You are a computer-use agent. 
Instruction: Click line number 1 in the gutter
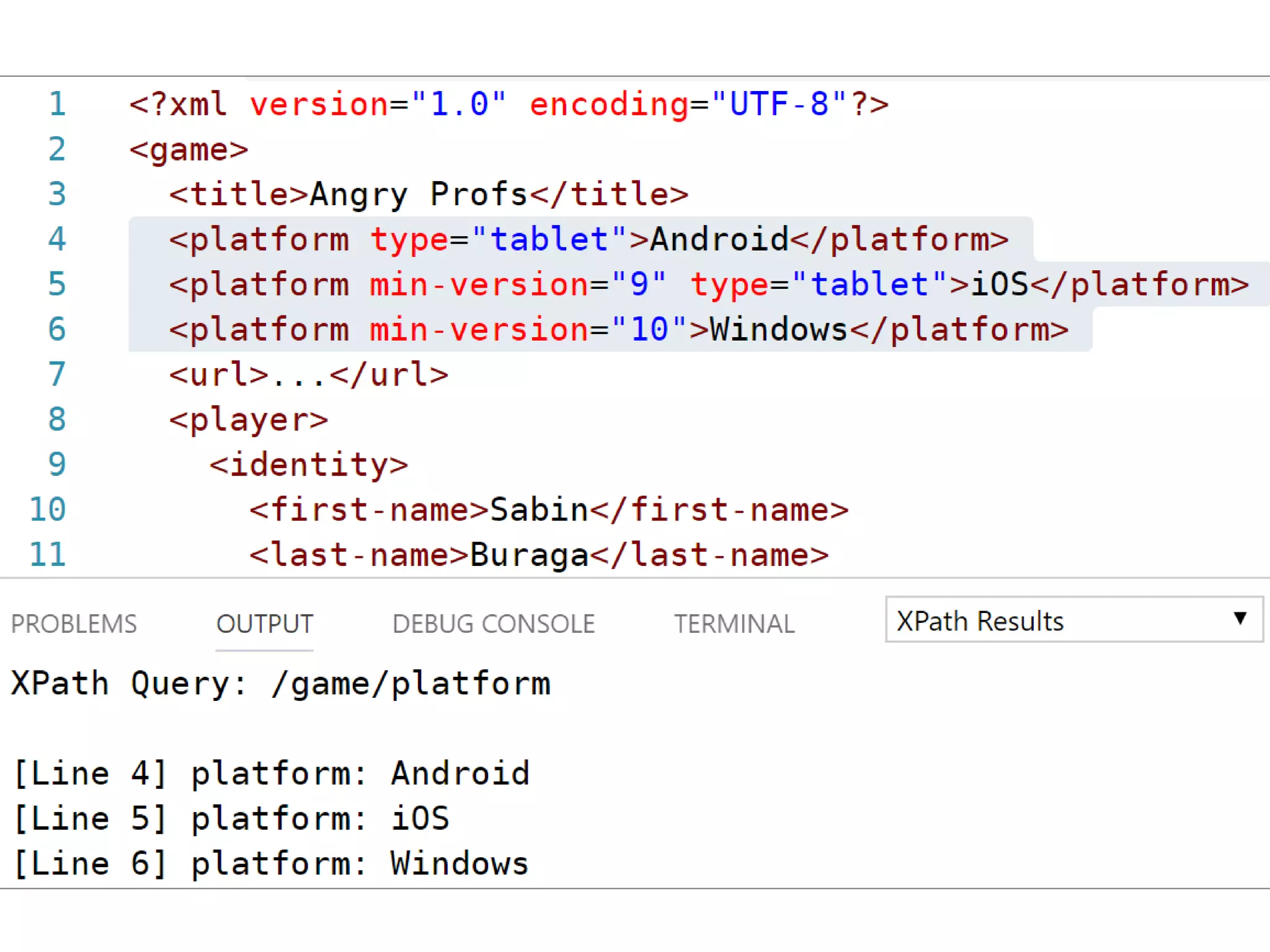tap(57, 104)
